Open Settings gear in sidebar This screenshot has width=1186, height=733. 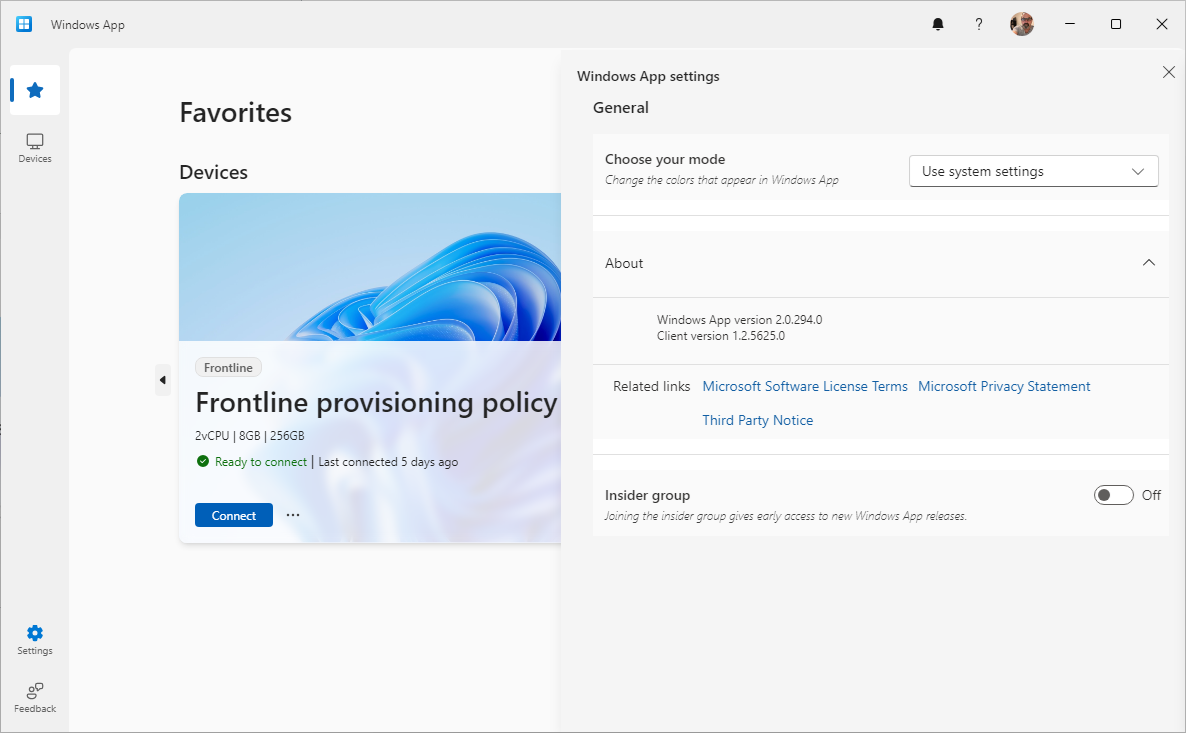coord(35,639)
